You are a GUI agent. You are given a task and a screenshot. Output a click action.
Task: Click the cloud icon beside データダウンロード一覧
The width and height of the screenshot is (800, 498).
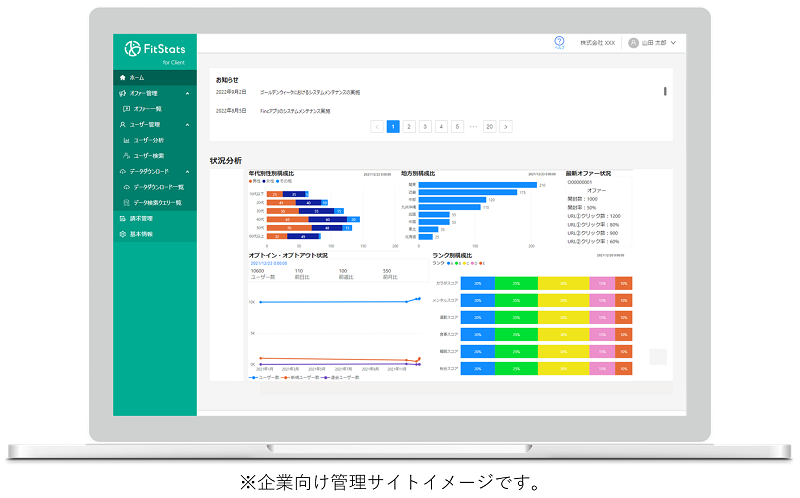coord(127,187)
